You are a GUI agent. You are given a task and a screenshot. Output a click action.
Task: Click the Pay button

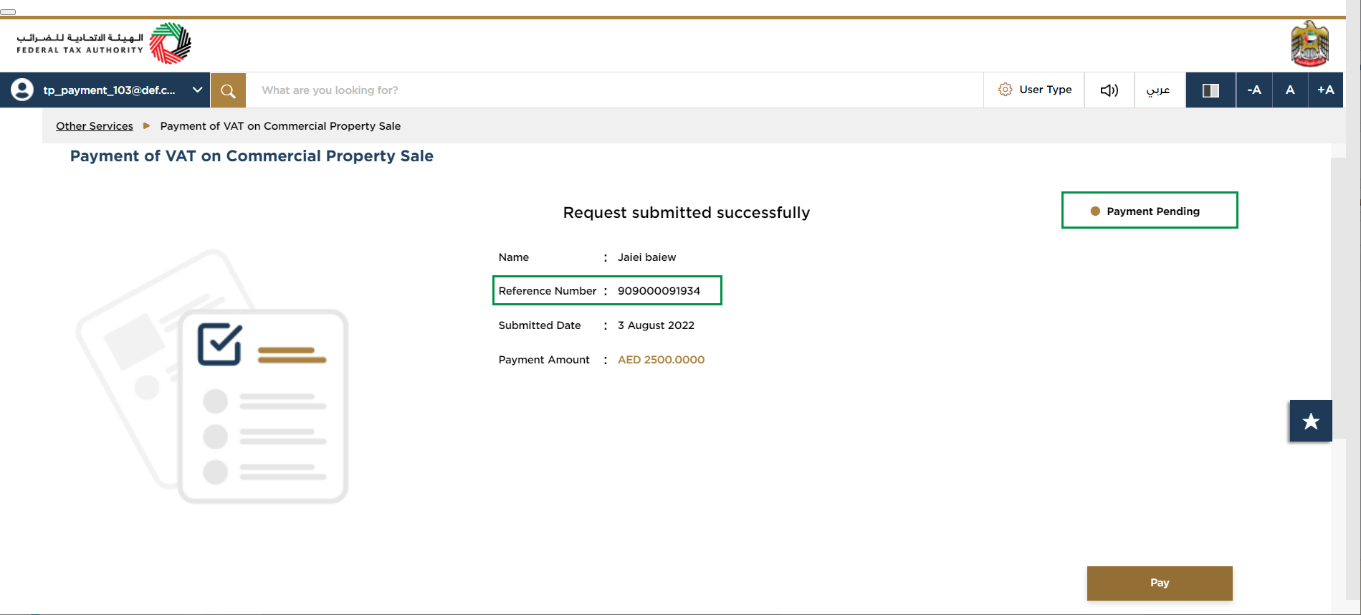[x=1160, y=583]
